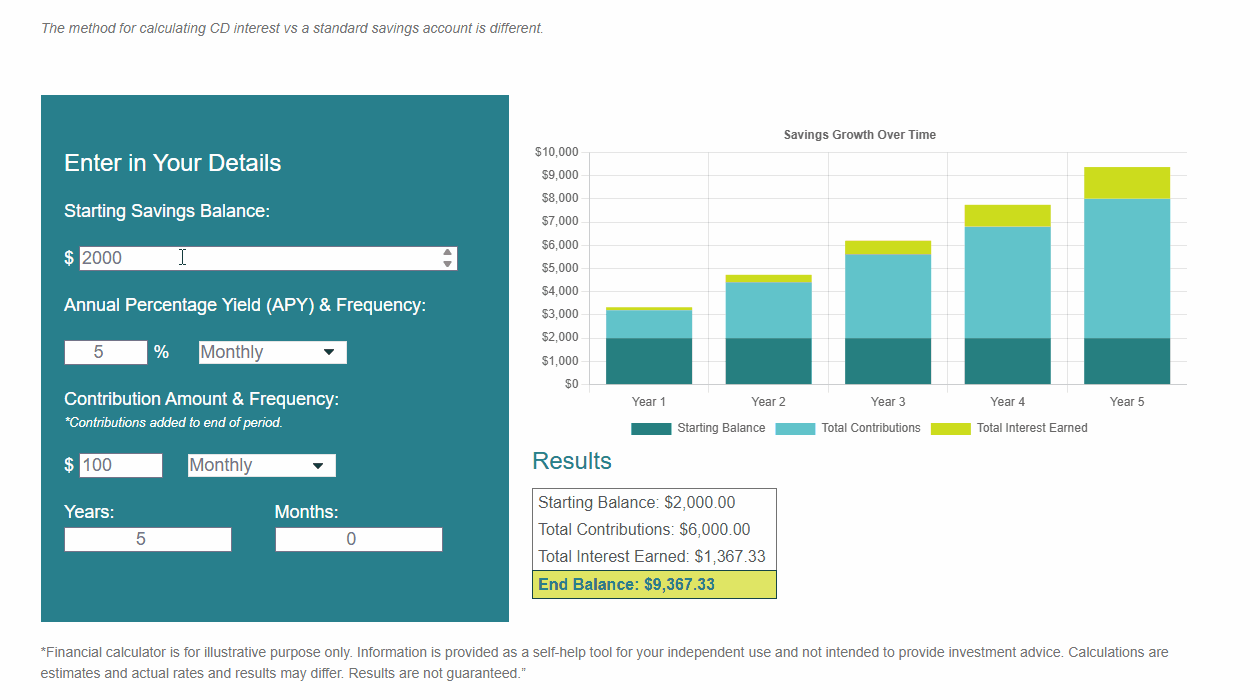Toggle Total Contributions legend swatch
1260x700 pixels.
[x=795, y=428]
